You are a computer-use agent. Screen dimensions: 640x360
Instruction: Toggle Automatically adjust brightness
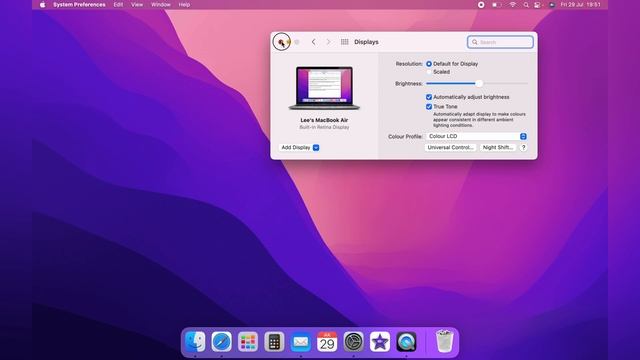(x=429, y=97)
